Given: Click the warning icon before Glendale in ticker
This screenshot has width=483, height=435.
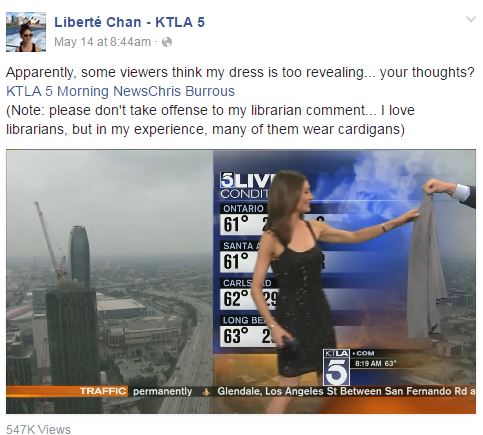Looking at the screenshot, I should pos(206,391).
